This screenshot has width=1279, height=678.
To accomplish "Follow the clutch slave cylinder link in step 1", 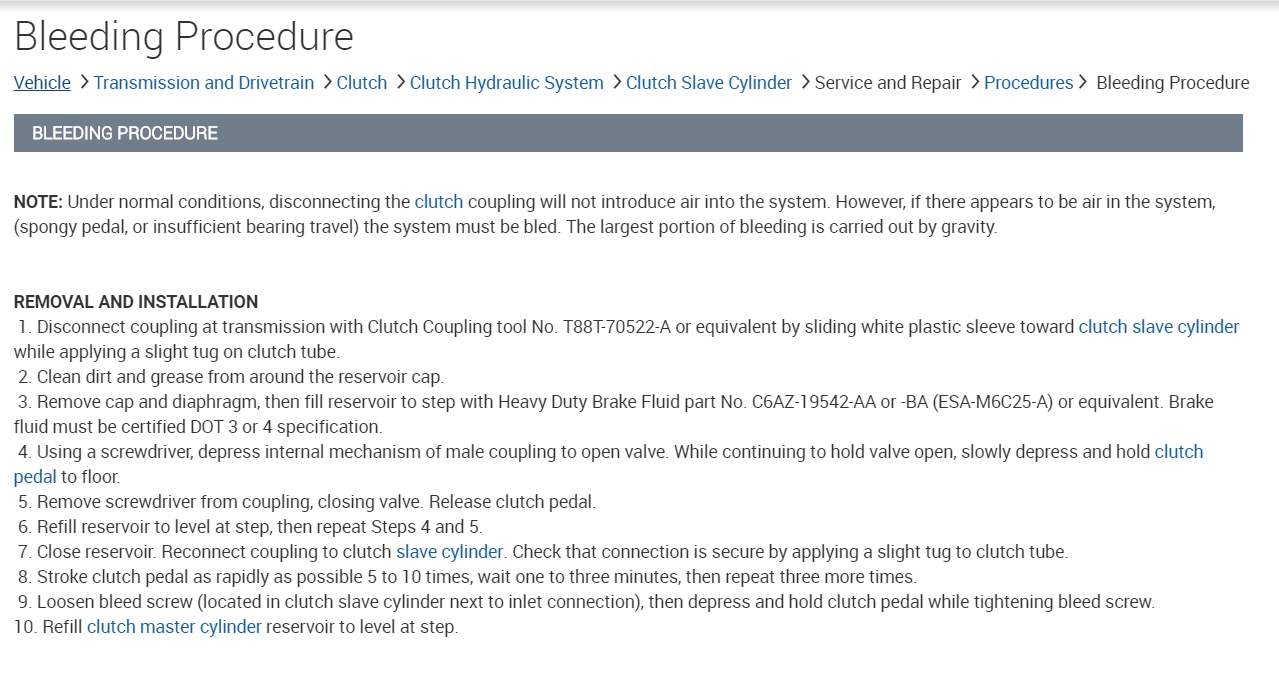I will pos(1159,327).
